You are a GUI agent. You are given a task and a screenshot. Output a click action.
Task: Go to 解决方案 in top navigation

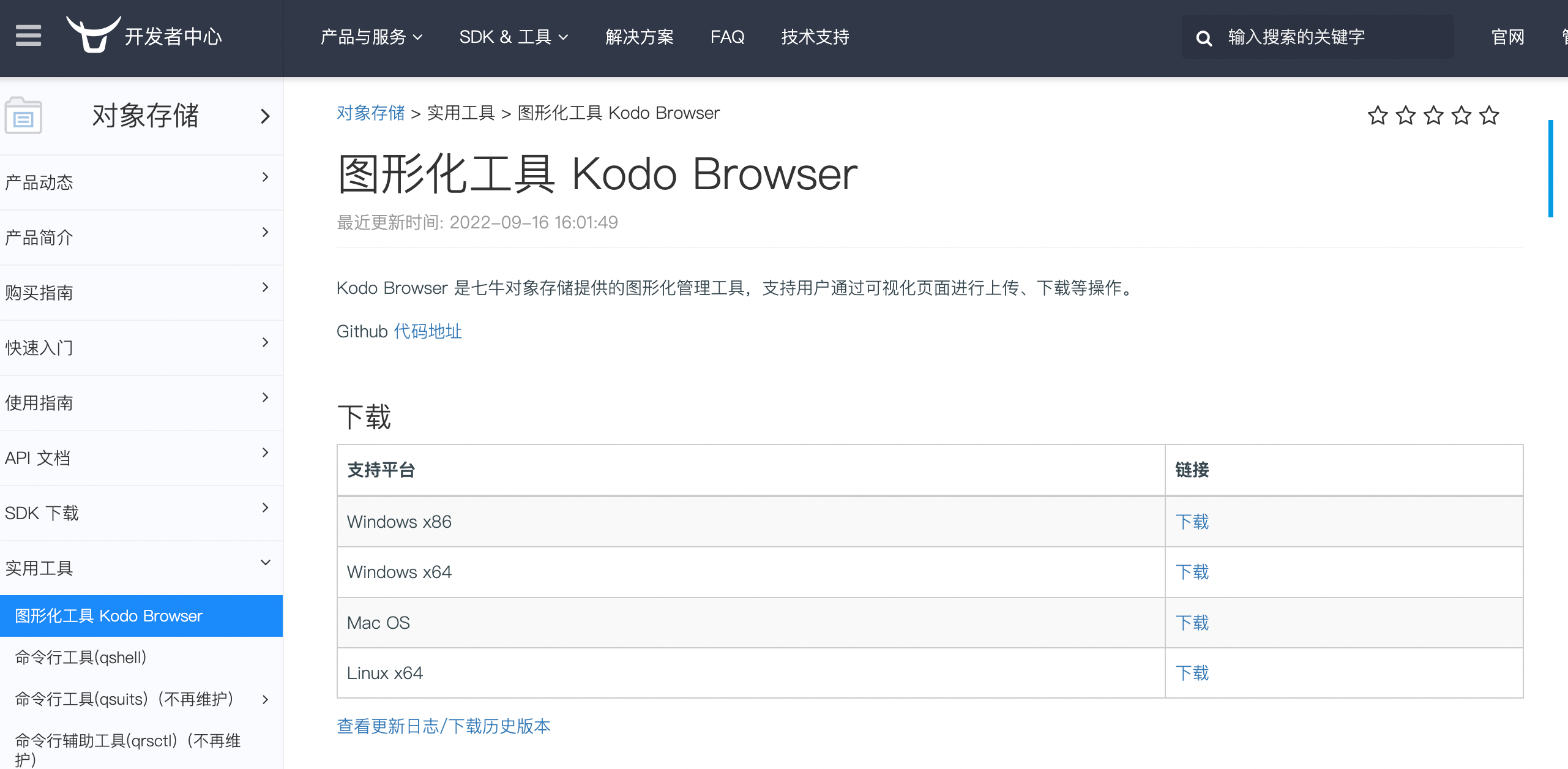coord(640,37)
